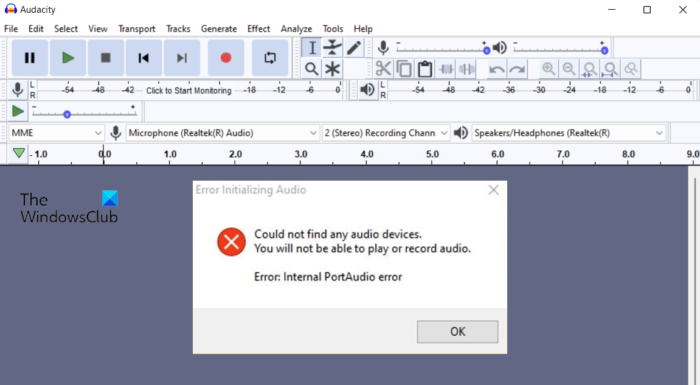The width and height of the screenshot is (700, 385).
Task: Click the recording volume slider handle
Action: click(487, 50)
